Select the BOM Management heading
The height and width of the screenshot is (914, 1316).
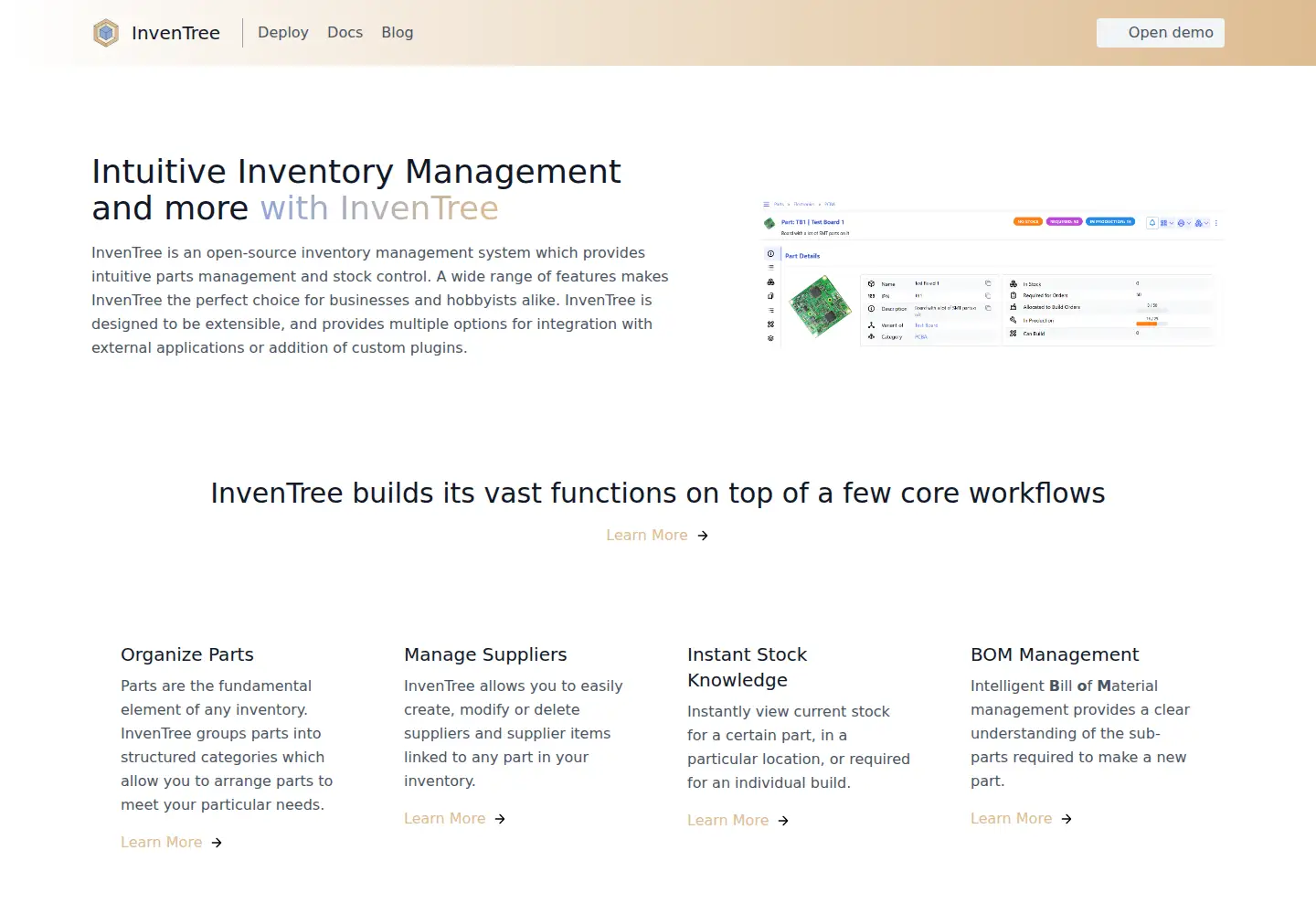(x=1055, y=654)
